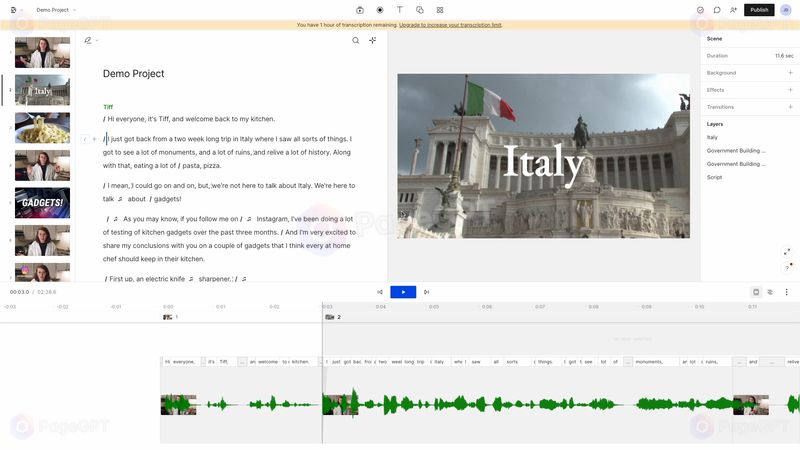Add a Background with its plus icon
The height and width of the screenshot is (450, 800).
click(790, 73)
